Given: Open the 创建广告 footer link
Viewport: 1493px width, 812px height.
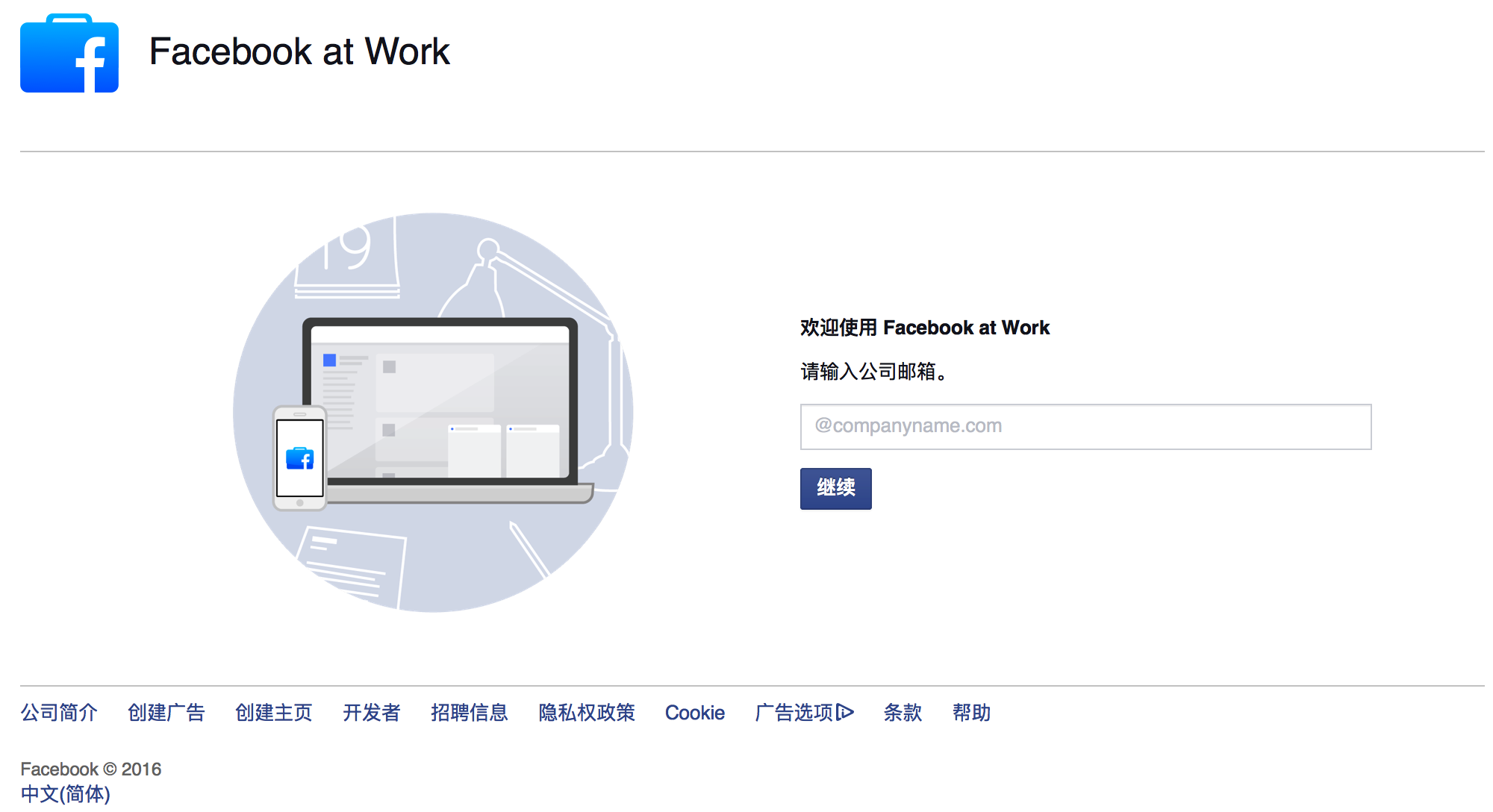Looking at the screenshot, I should (x=166, y=713).
